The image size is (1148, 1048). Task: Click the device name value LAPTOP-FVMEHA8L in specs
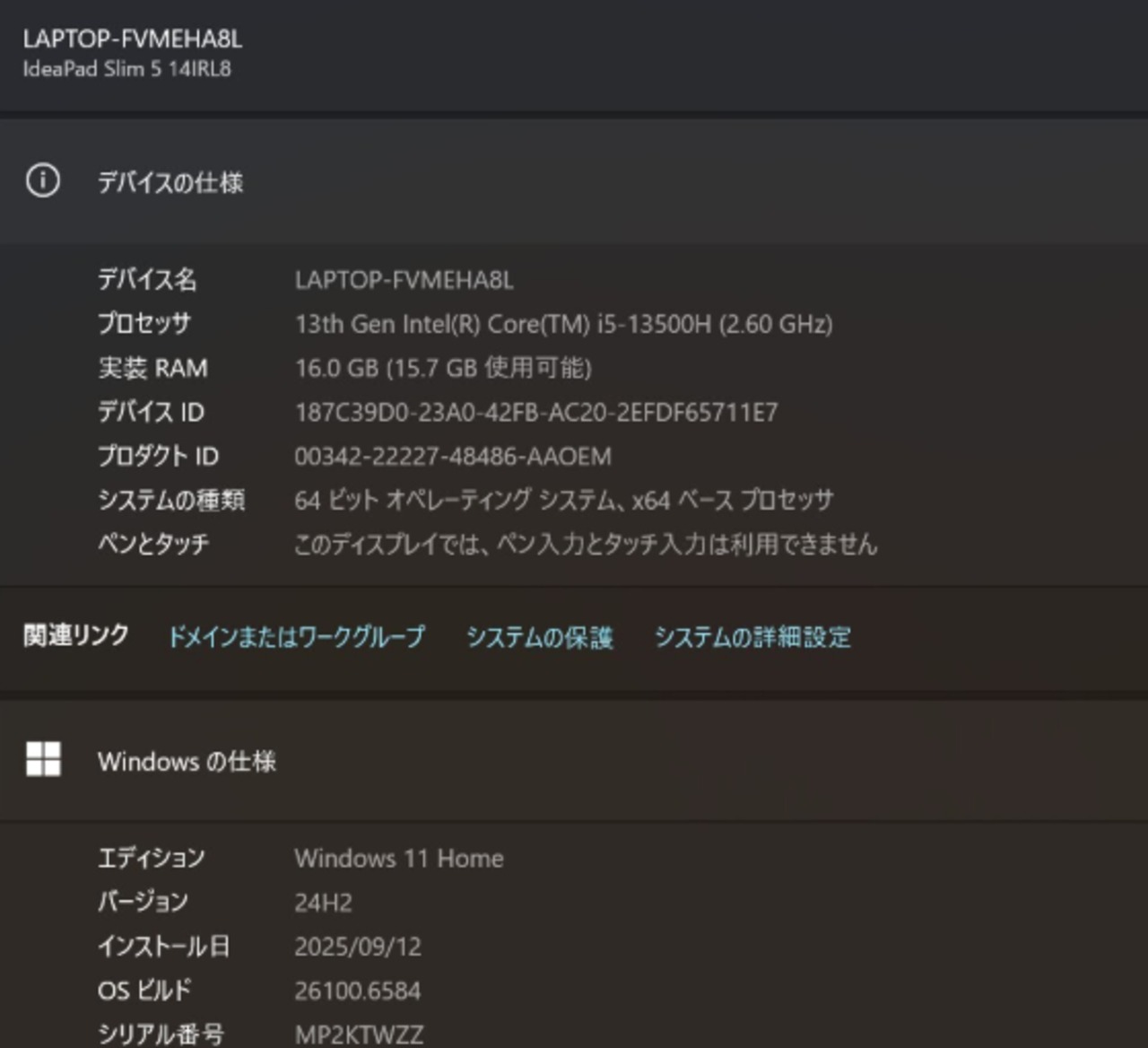pos(404,280)
